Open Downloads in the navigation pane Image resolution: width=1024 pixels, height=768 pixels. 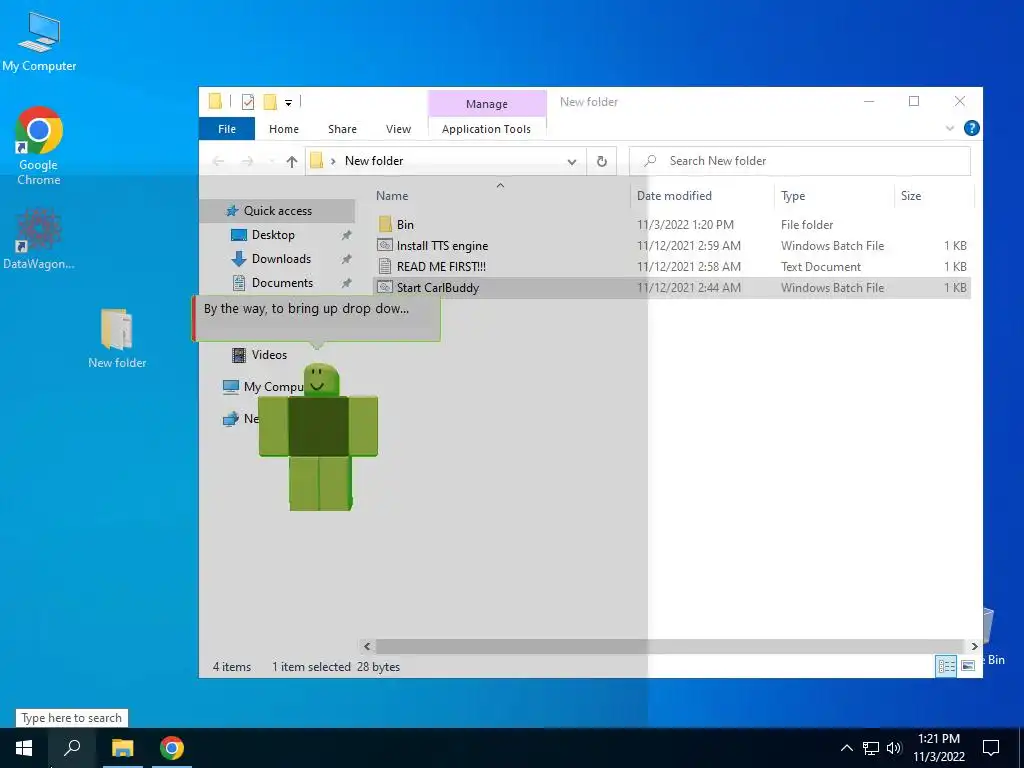(281, 259)
